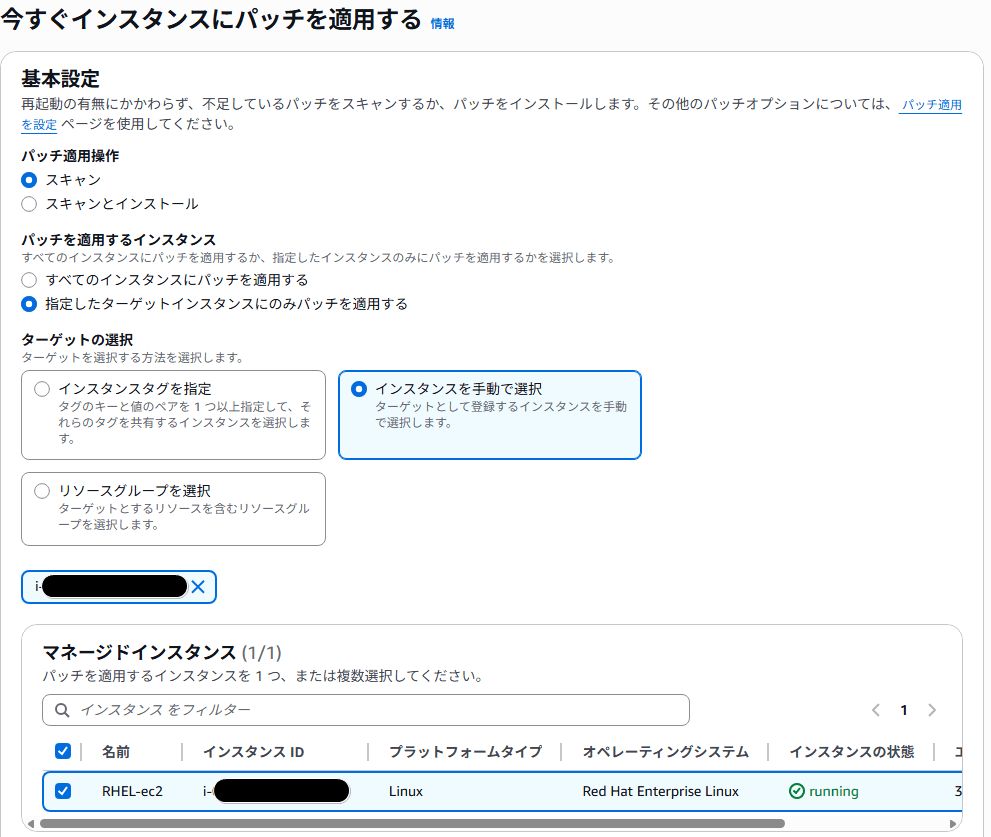This screenshot has width=991, height=837.
Task: Sort table by 名前 column header
Action: coord(116,751)
